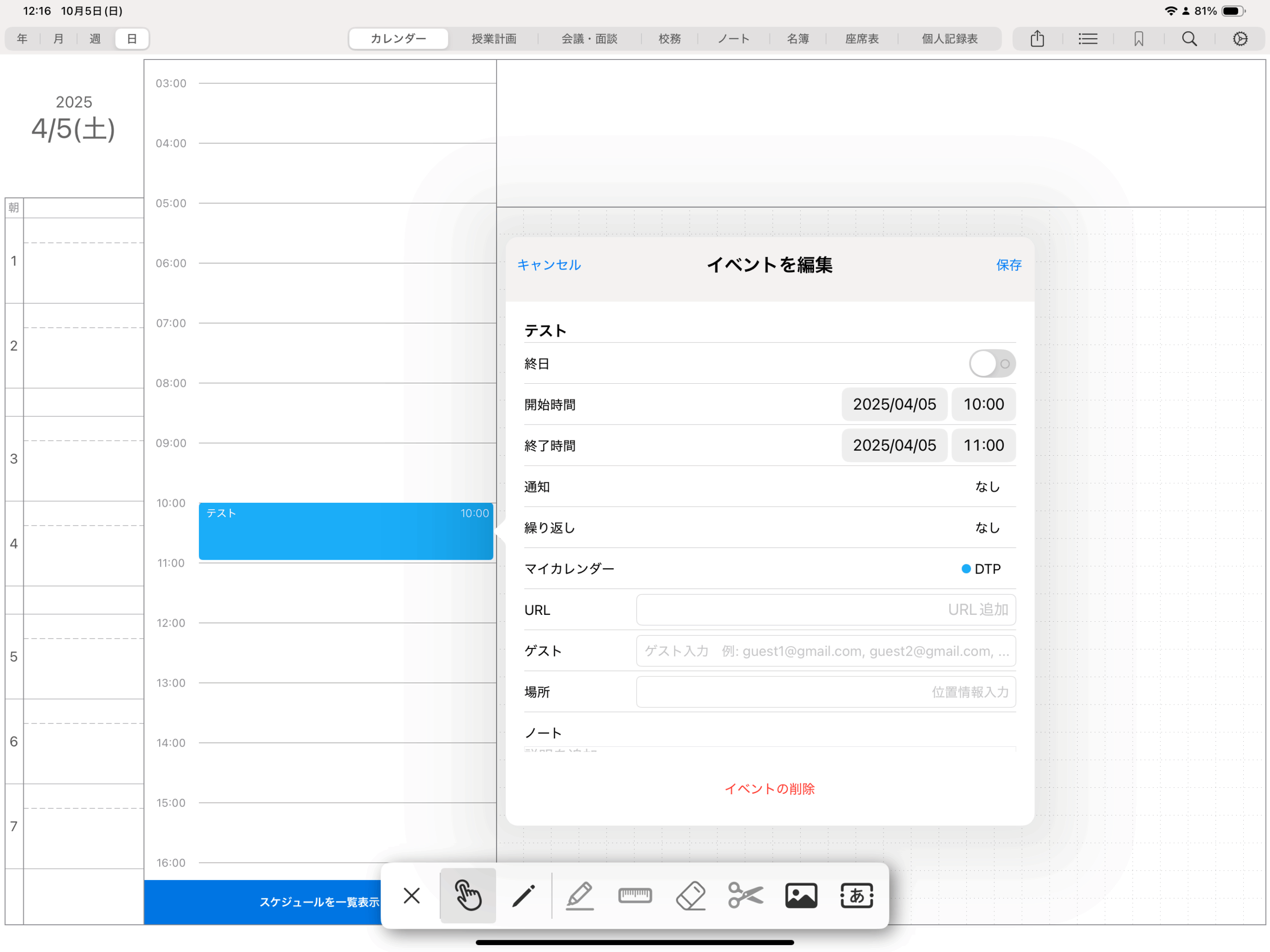Screen dimensions: 1270x952
Task: Switch to 週 week view
Action: 95,39
